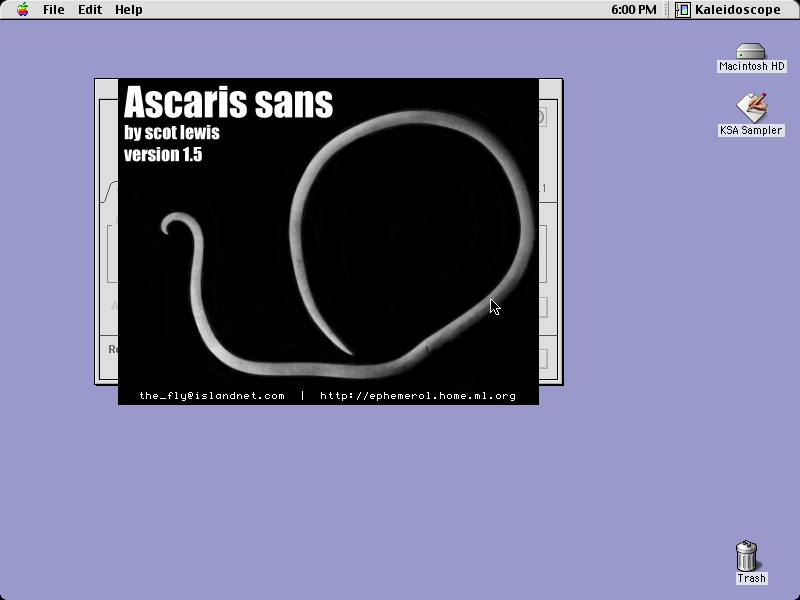Image resolution: width=800 pixels, height=600 pixels.
Task: Click the ephemerol.home.ml.org URL text
Action: 418,396
